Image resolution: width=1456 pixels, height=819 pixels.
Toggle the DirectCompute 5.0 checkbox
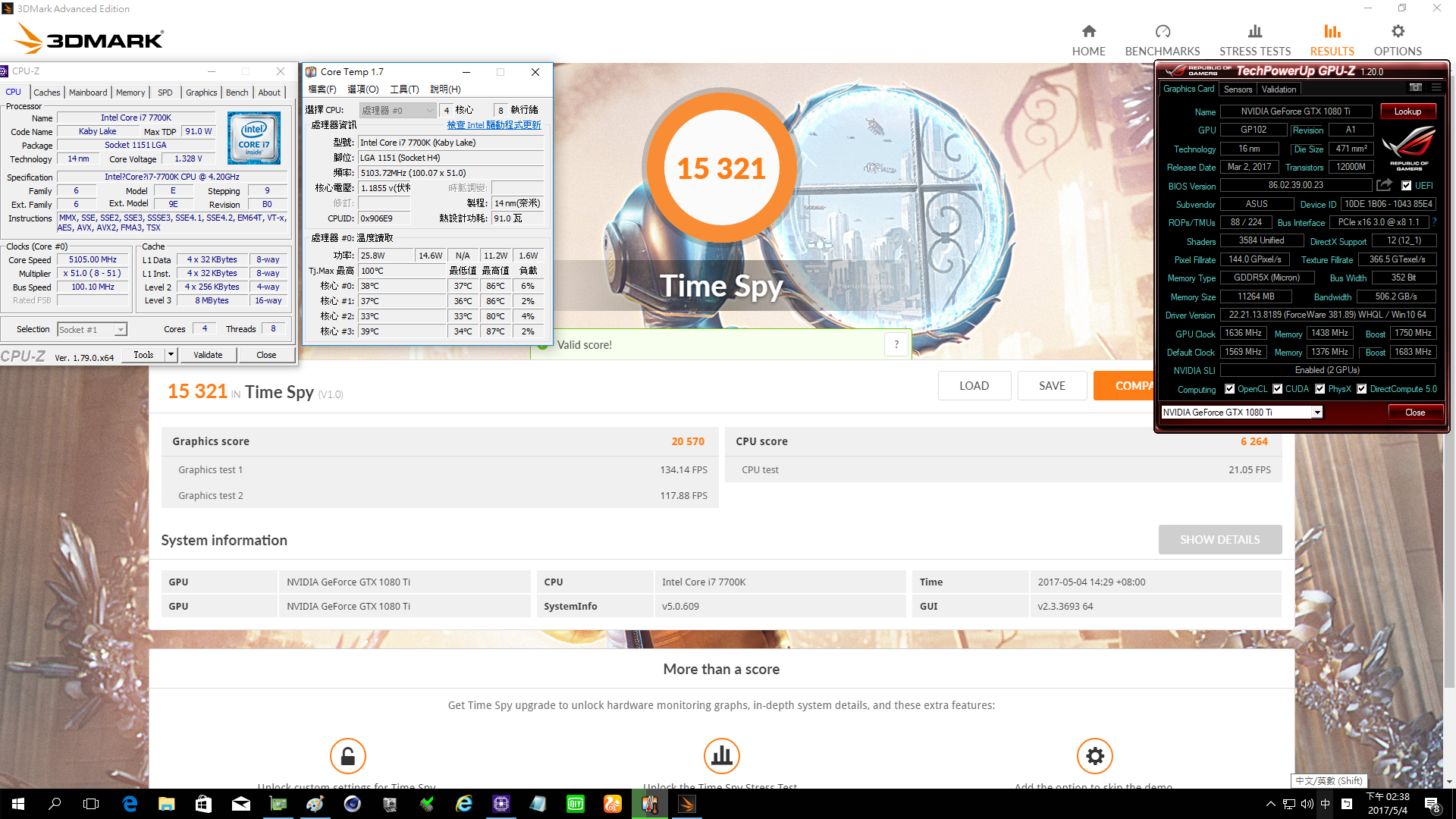pos(1362,389)
